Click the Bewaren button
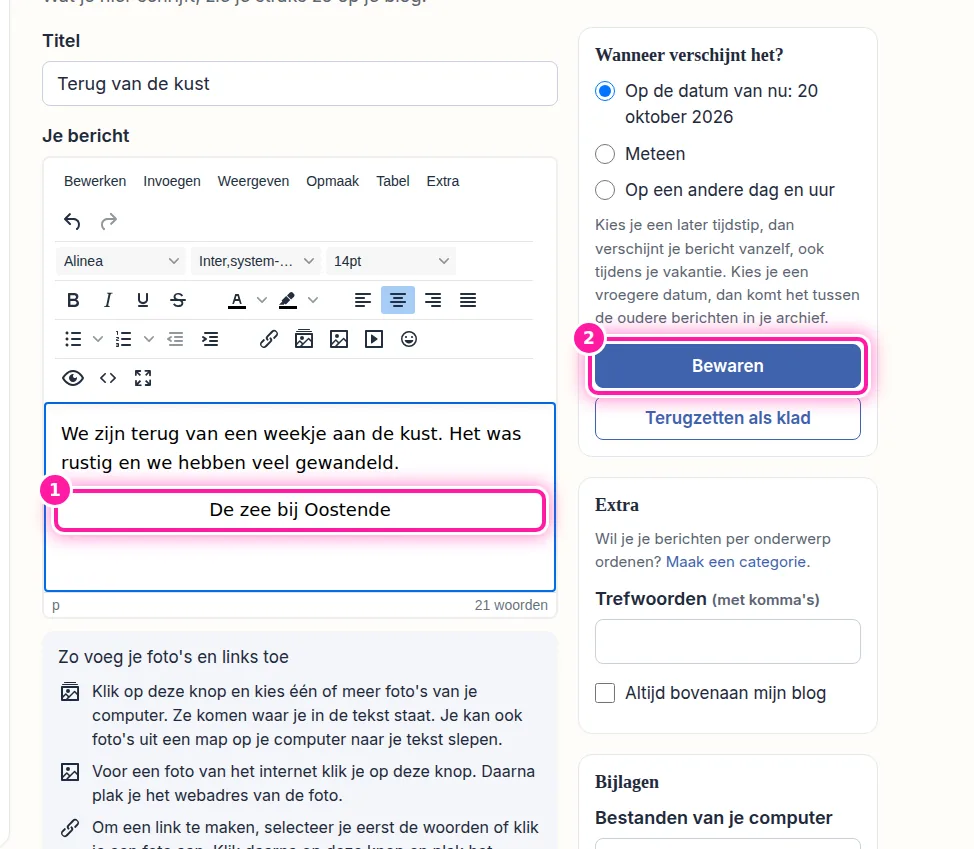The width and height of the screenshot is (974, 849). (x=727, y=366)
